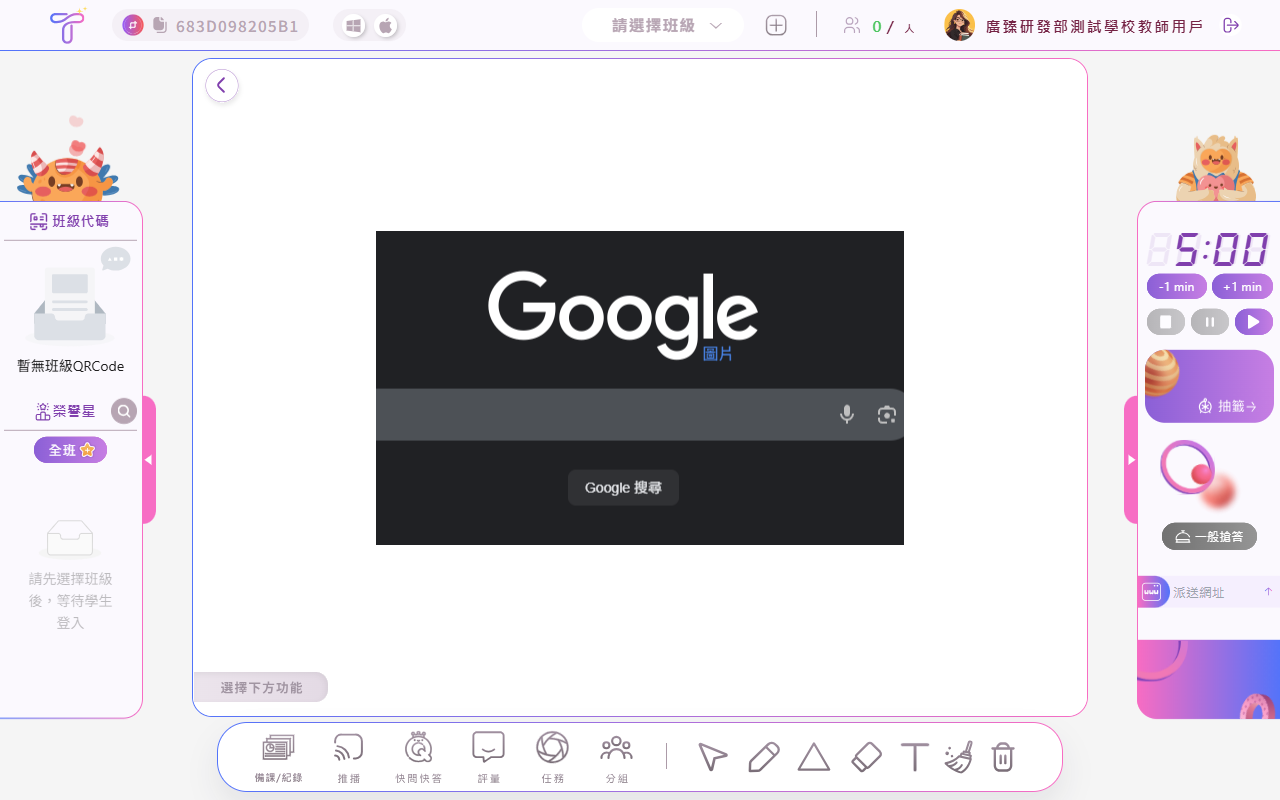Viewport: 1280px width, 800px height.
Task: Click the Google 搜尋 button in image
Action: pos(623,488)
